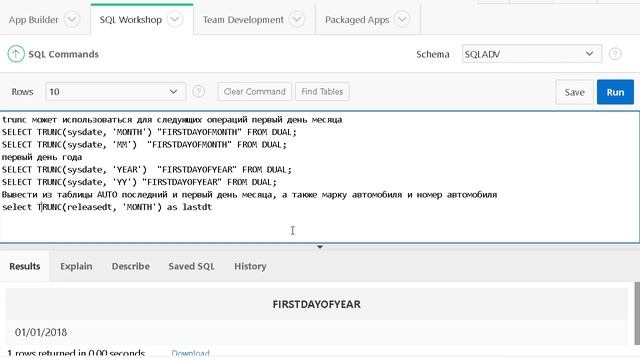This screenshot has width=640, height=360.
Task: Click line with TRUNC(sysdate, 'MM')
Action: [x=144, y=144]
